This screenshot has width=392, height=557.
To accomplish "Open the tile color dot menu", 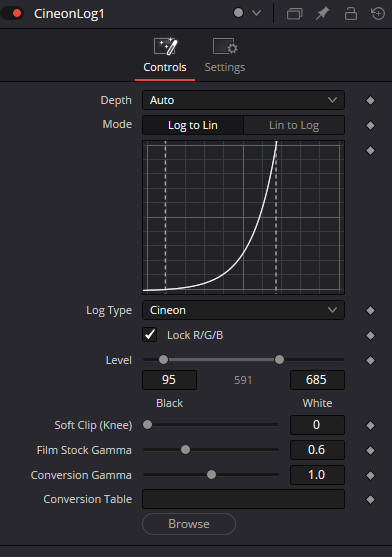I will tap(247, 13).
